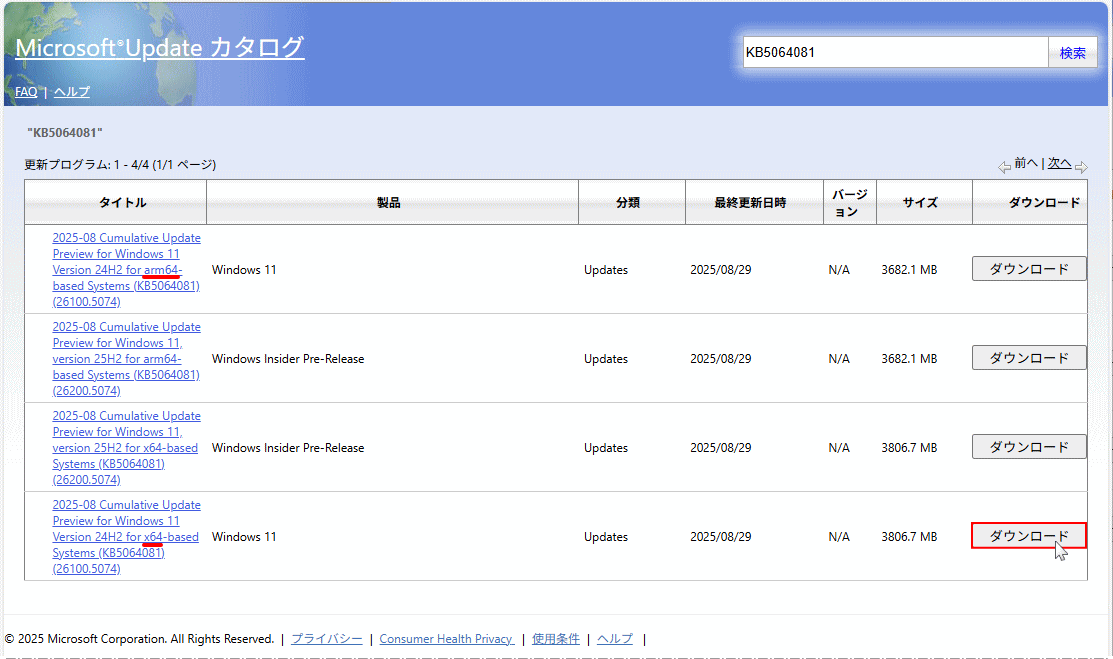Click the 検索 search button

(x=1072, y=53)
